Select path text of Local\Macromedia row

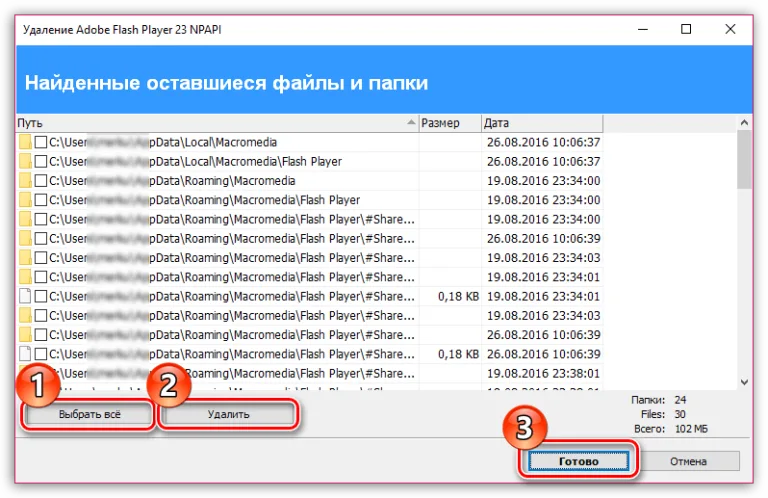163,142
